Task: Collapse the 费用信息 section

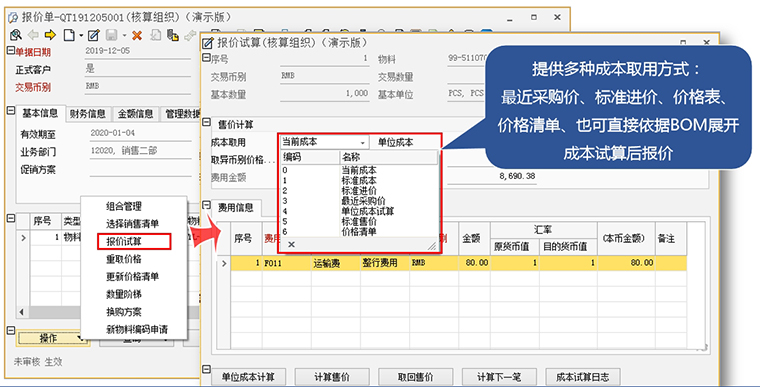Action: coord(206,205)
